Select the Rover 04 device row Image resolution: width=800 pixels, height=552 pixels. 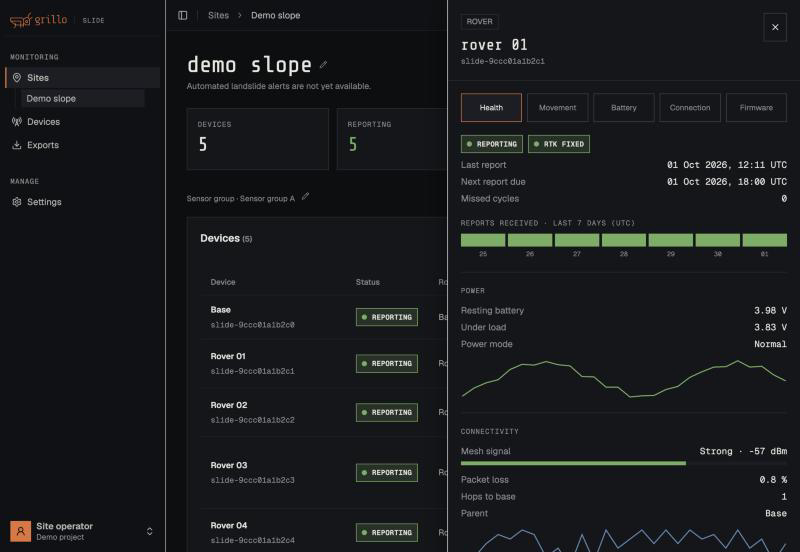click(324, 531)
